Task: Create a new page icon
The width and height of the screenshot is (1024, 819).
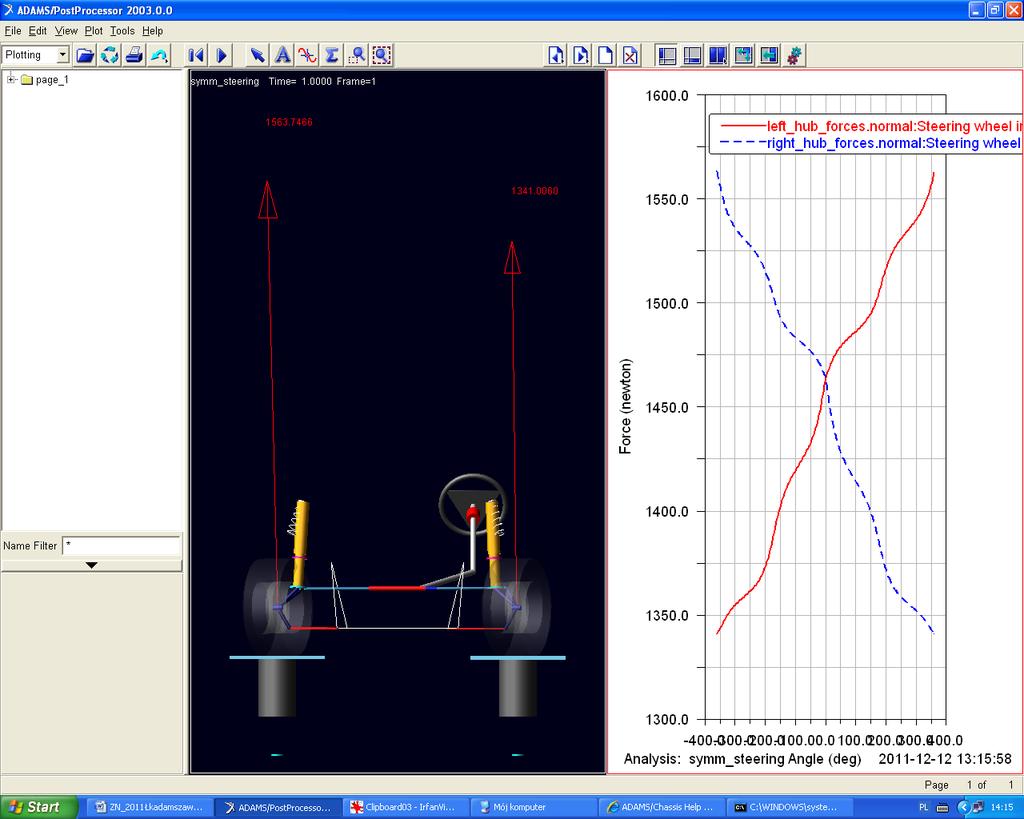Action: (x=605, y=56)
